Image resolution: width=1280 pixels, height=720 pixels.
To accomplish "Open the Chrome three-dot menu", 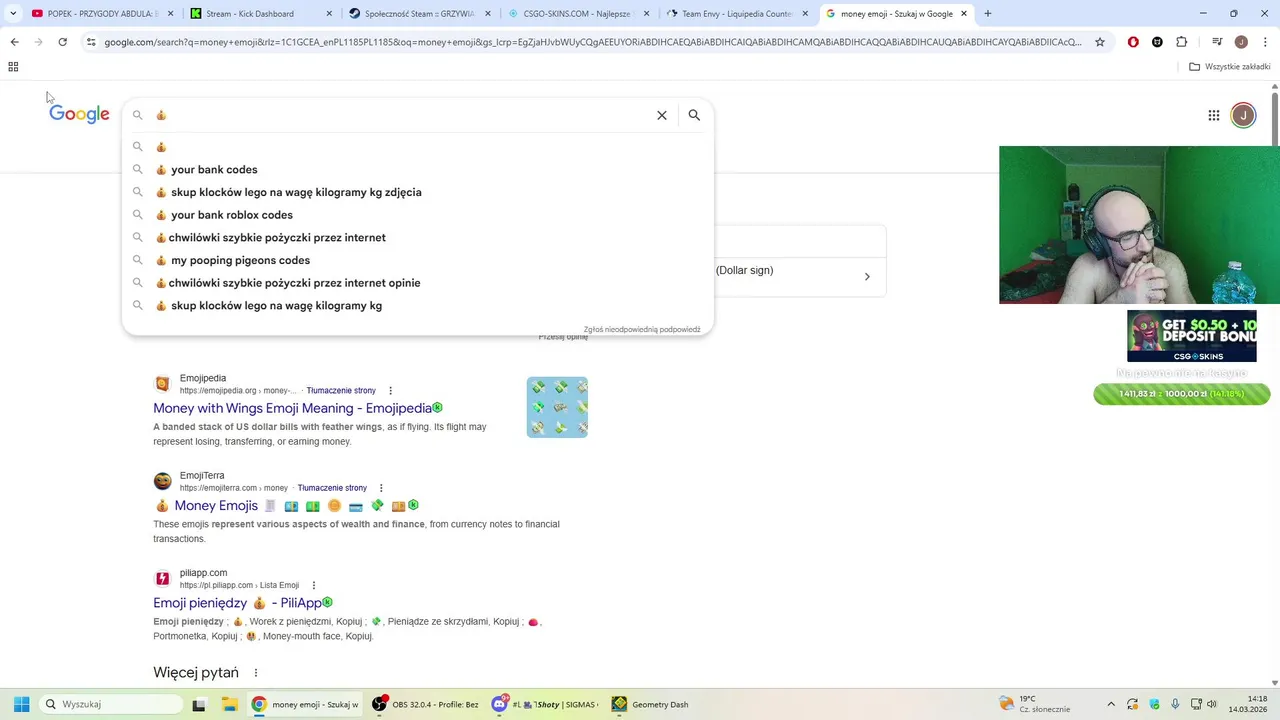I will coord(1265,42).
